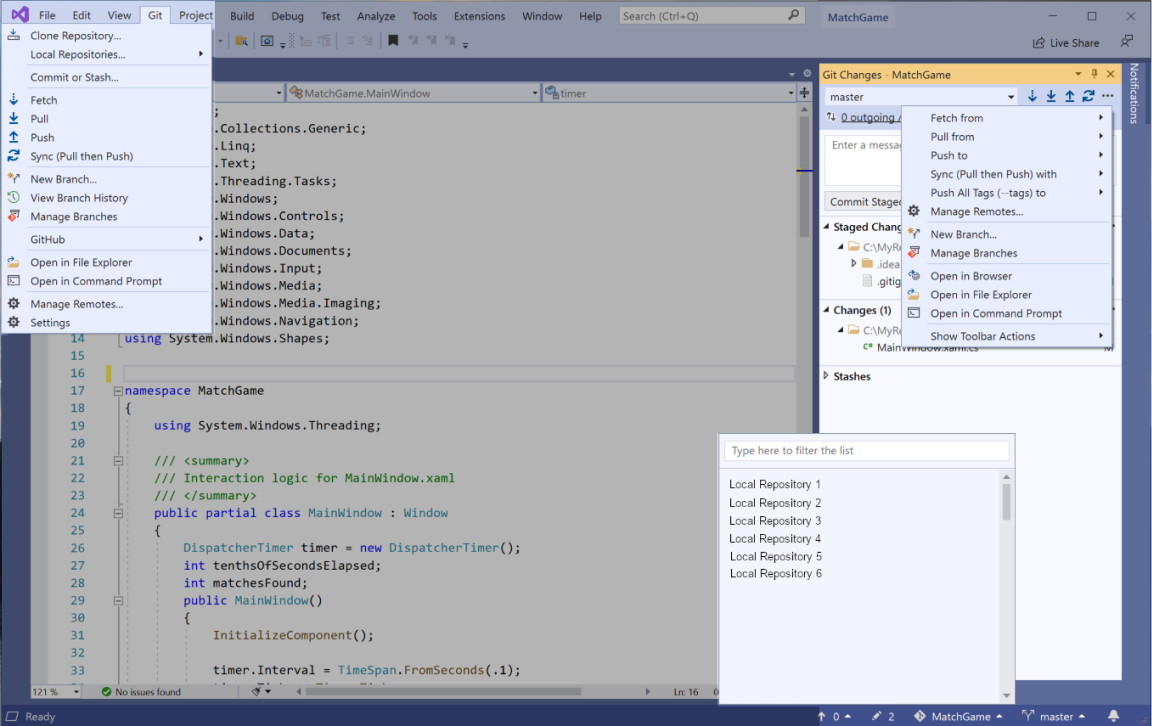This screenshot has height=726, width=1152.
Task: Select Local Repository 3 from the list
Action: click(x=775, y=521)
